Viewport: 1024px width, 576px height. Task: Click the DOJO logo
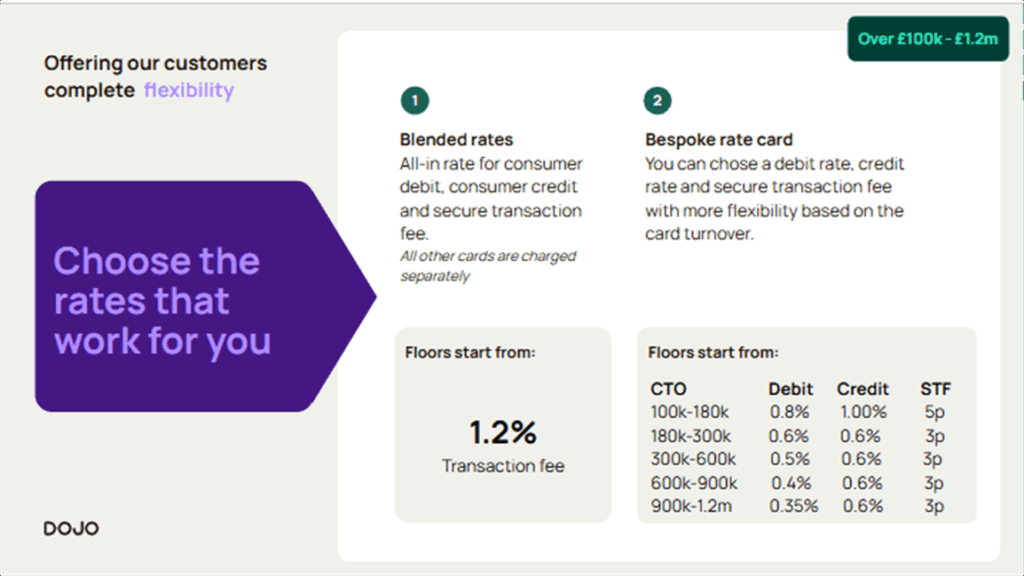click(x=71, y=528)
